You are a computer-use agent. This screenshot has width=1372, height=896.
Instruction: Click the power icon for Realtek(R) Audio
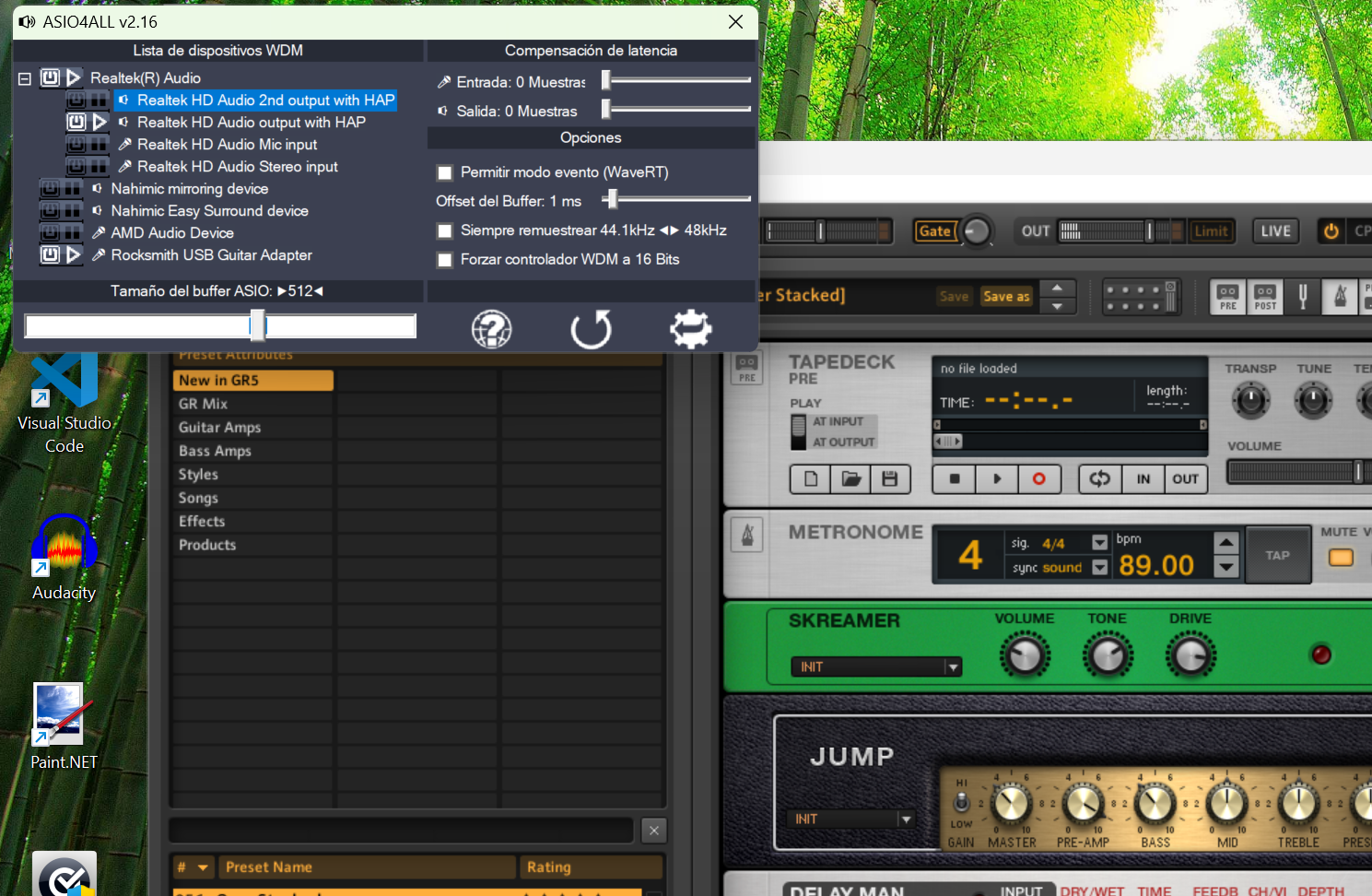pyautogui.click(x=51, y=78)
